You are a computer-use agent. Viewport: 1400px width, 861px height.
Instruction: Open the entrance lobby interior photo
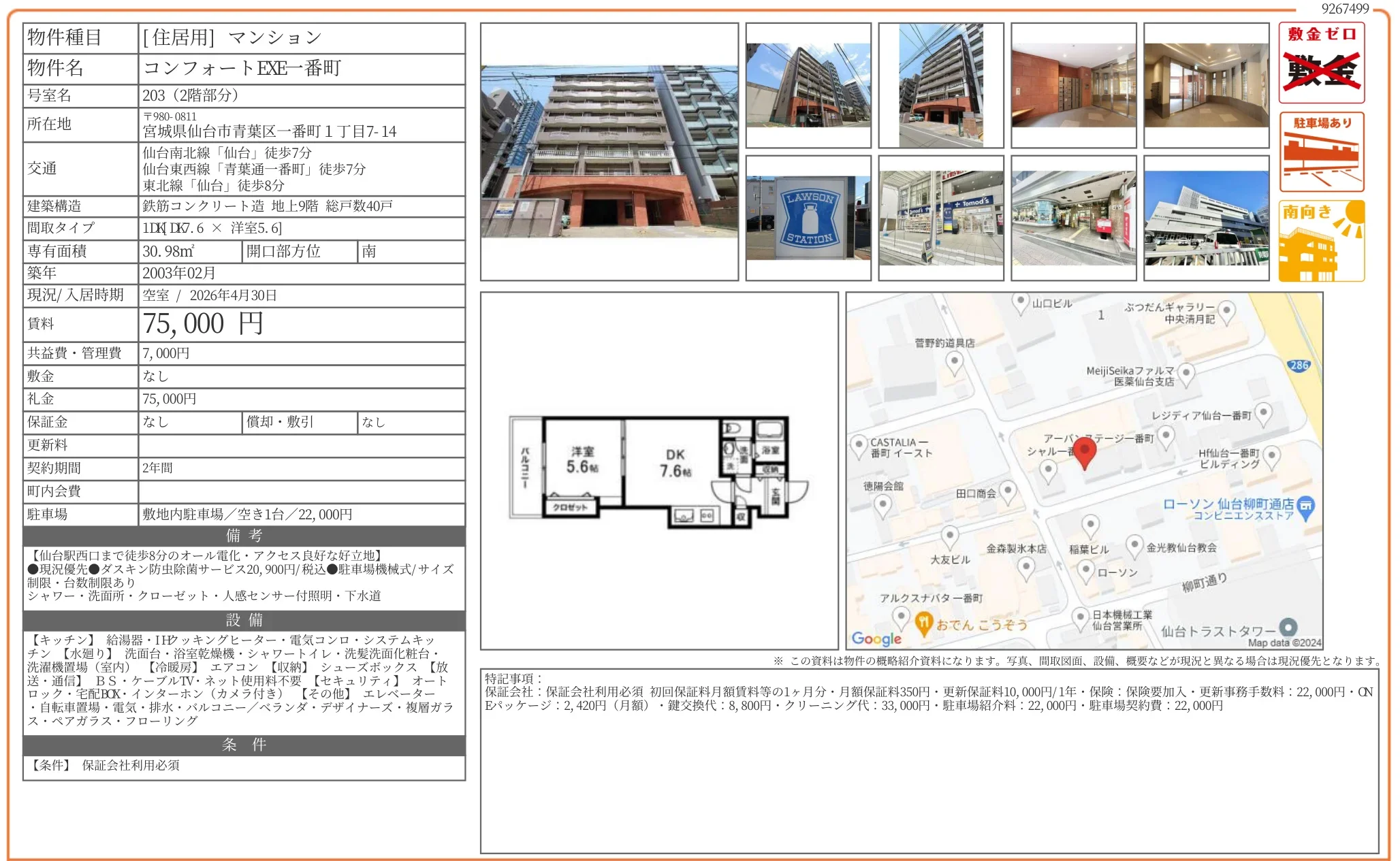point(1074,85)
